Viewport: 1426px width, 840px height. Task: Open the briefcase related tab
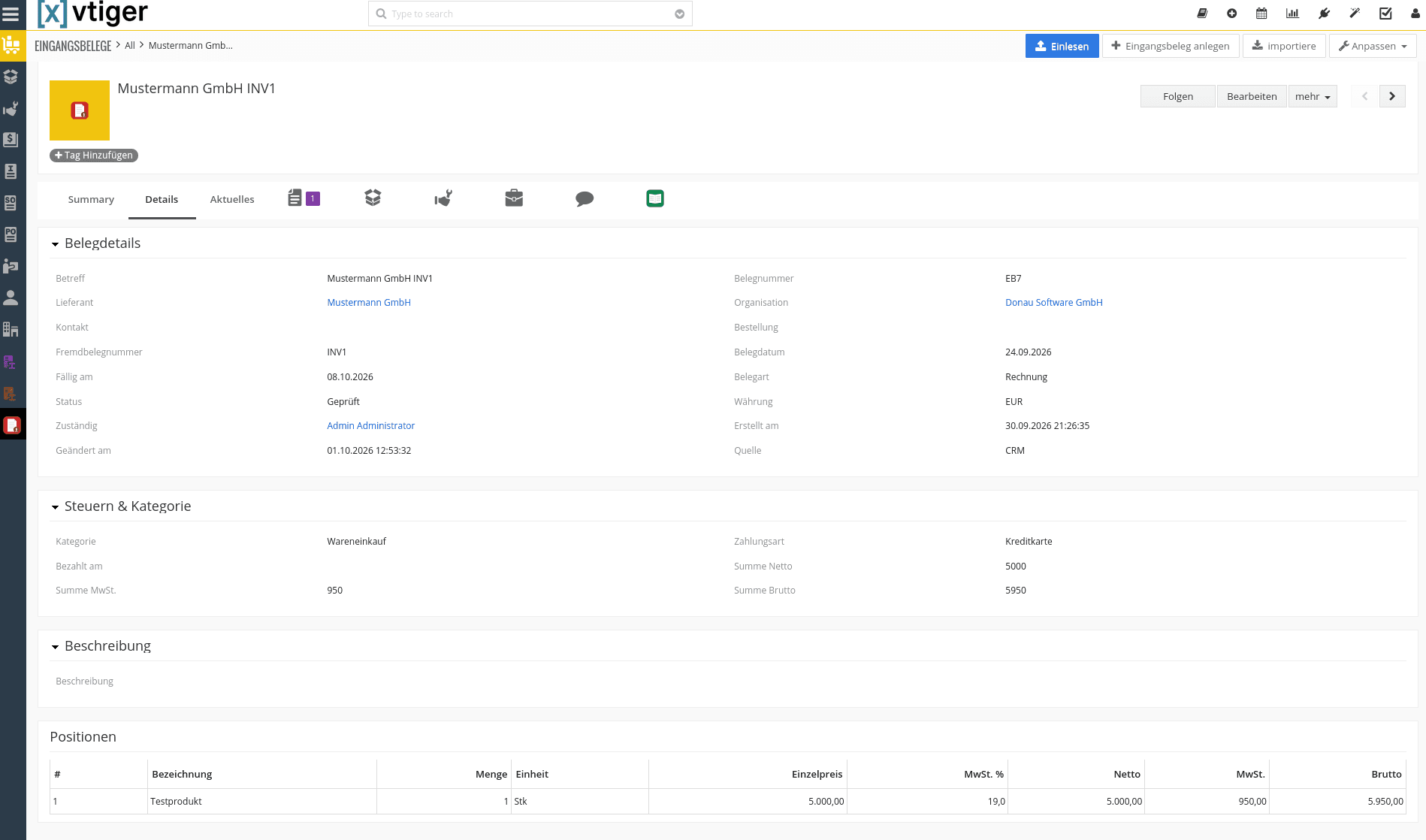514,198
